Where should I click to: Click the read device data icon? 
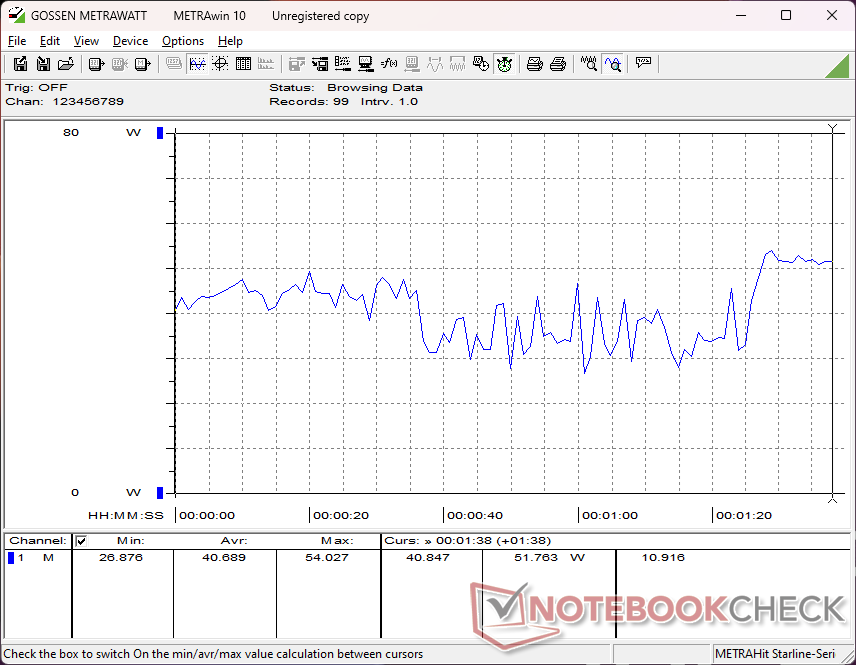(x=96, y=64)
